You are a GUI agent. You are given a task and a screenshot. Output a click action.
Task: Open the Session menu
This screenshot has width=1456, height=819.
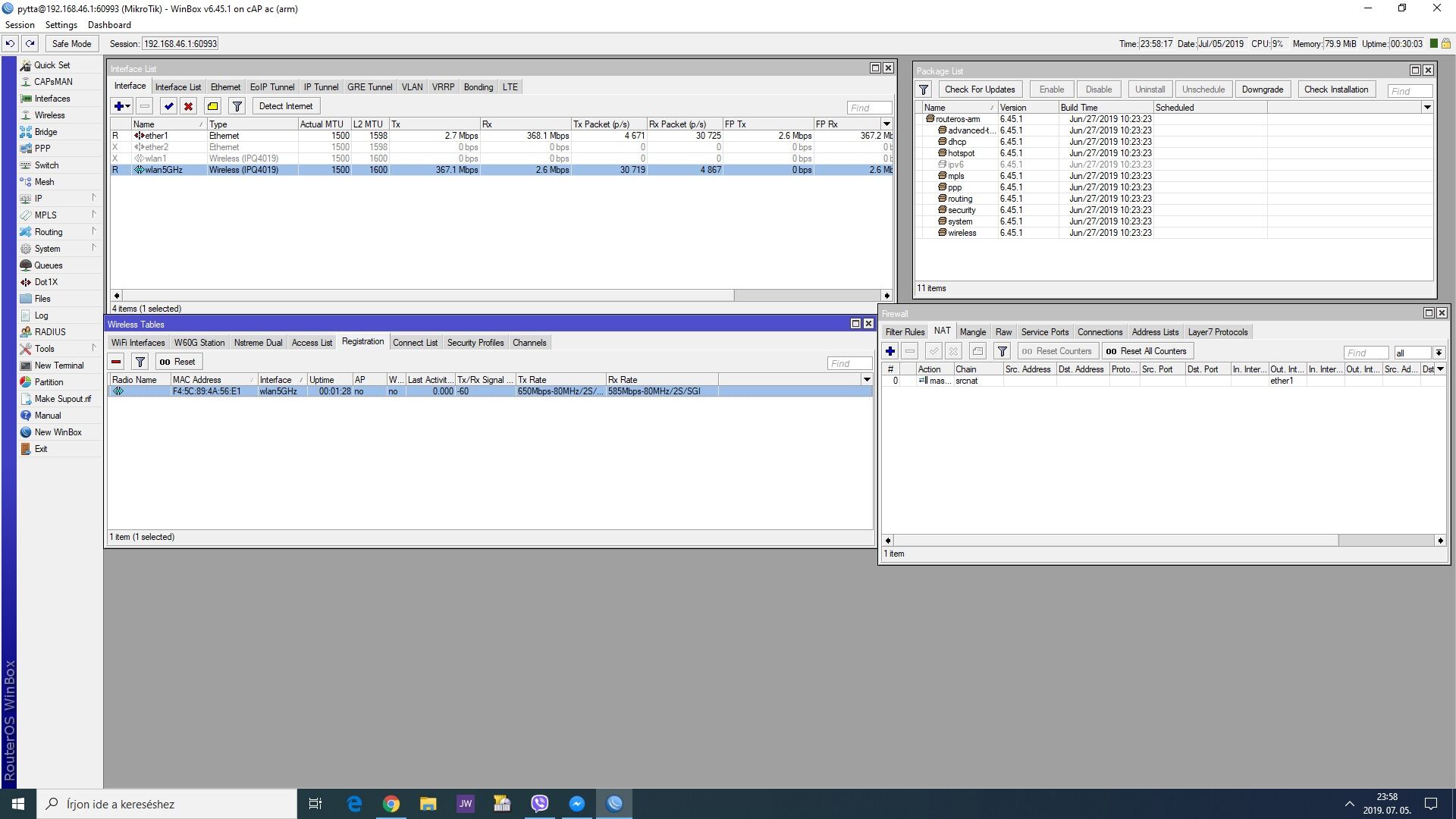[20, 25]
